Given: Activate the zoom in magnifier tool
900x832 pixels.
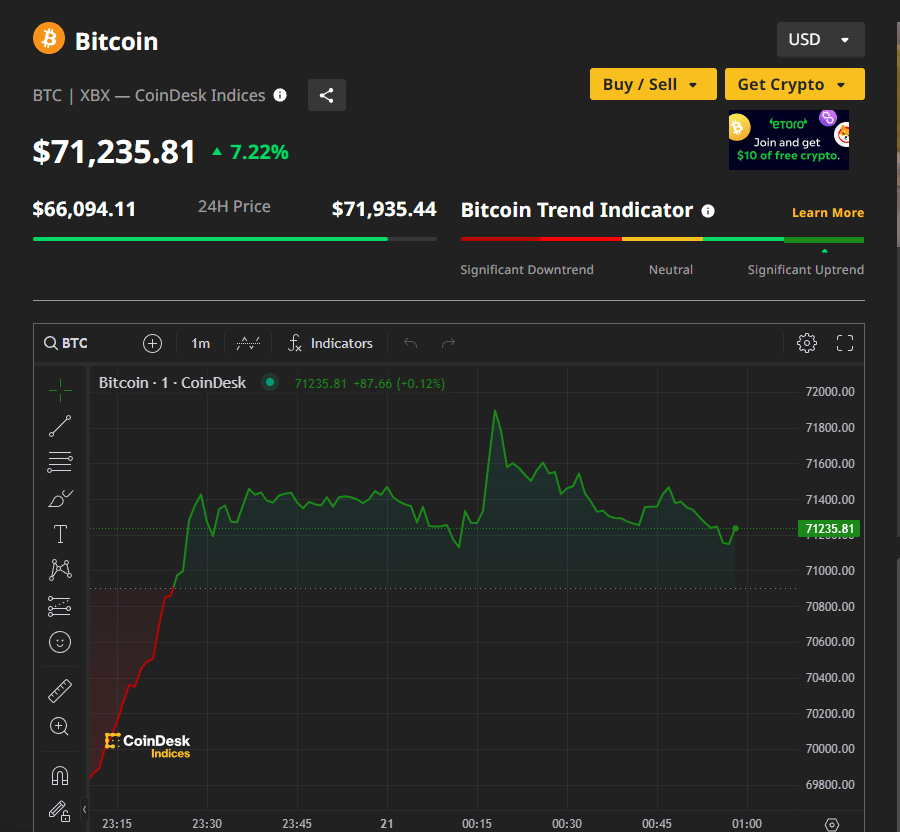Looking at the screenshot, I should point(60,726).
